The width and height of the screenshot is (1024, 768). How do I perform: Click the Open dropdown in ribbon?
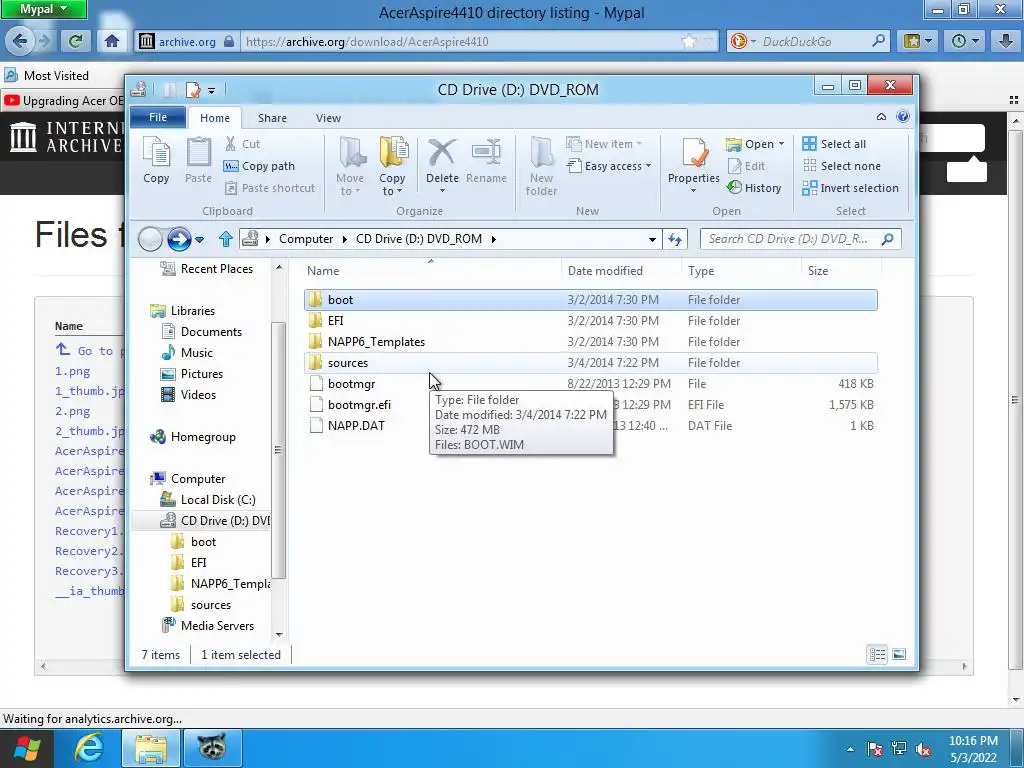[x=755, y=144]
